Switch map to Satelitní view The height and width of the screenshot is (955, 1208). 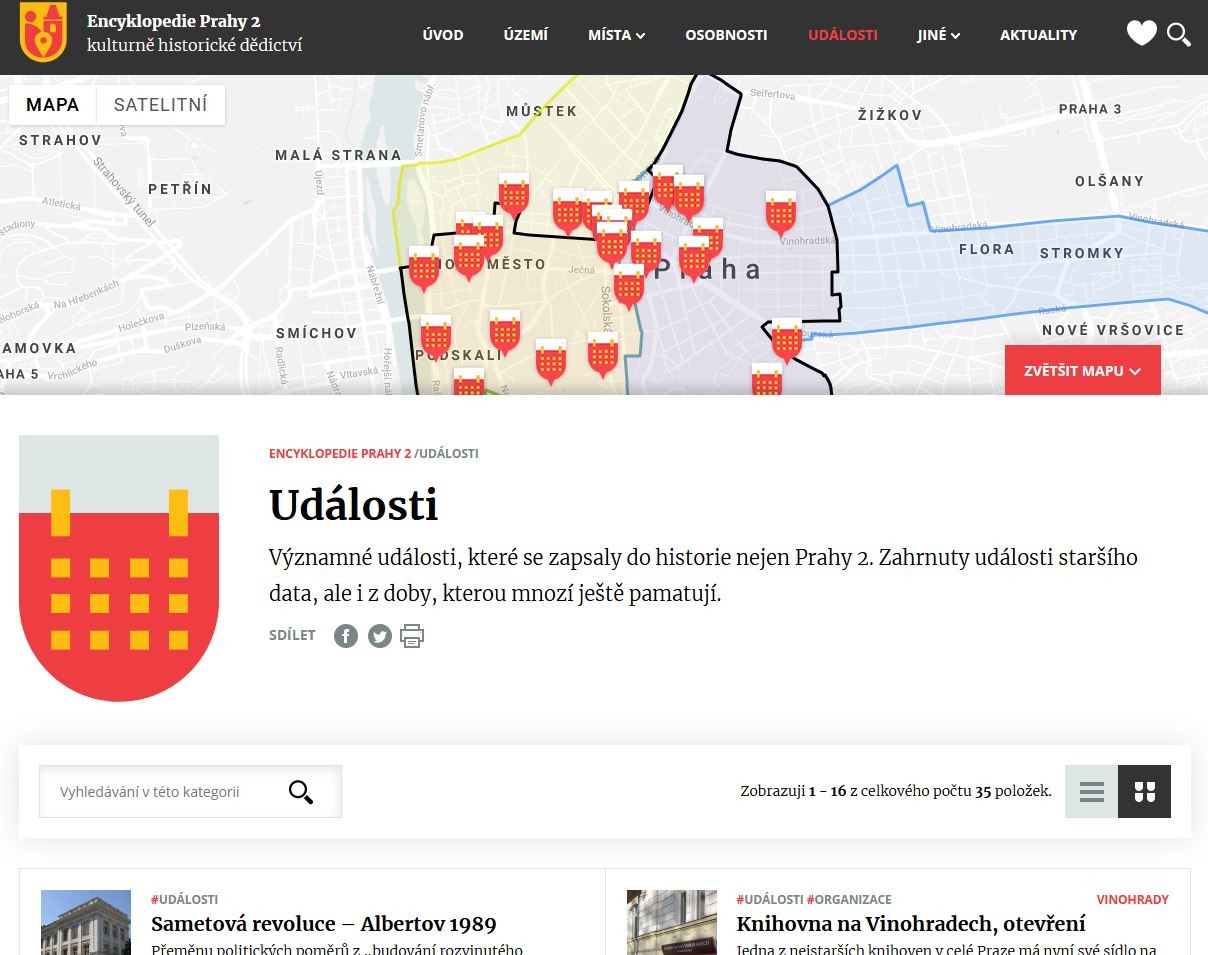160,105
